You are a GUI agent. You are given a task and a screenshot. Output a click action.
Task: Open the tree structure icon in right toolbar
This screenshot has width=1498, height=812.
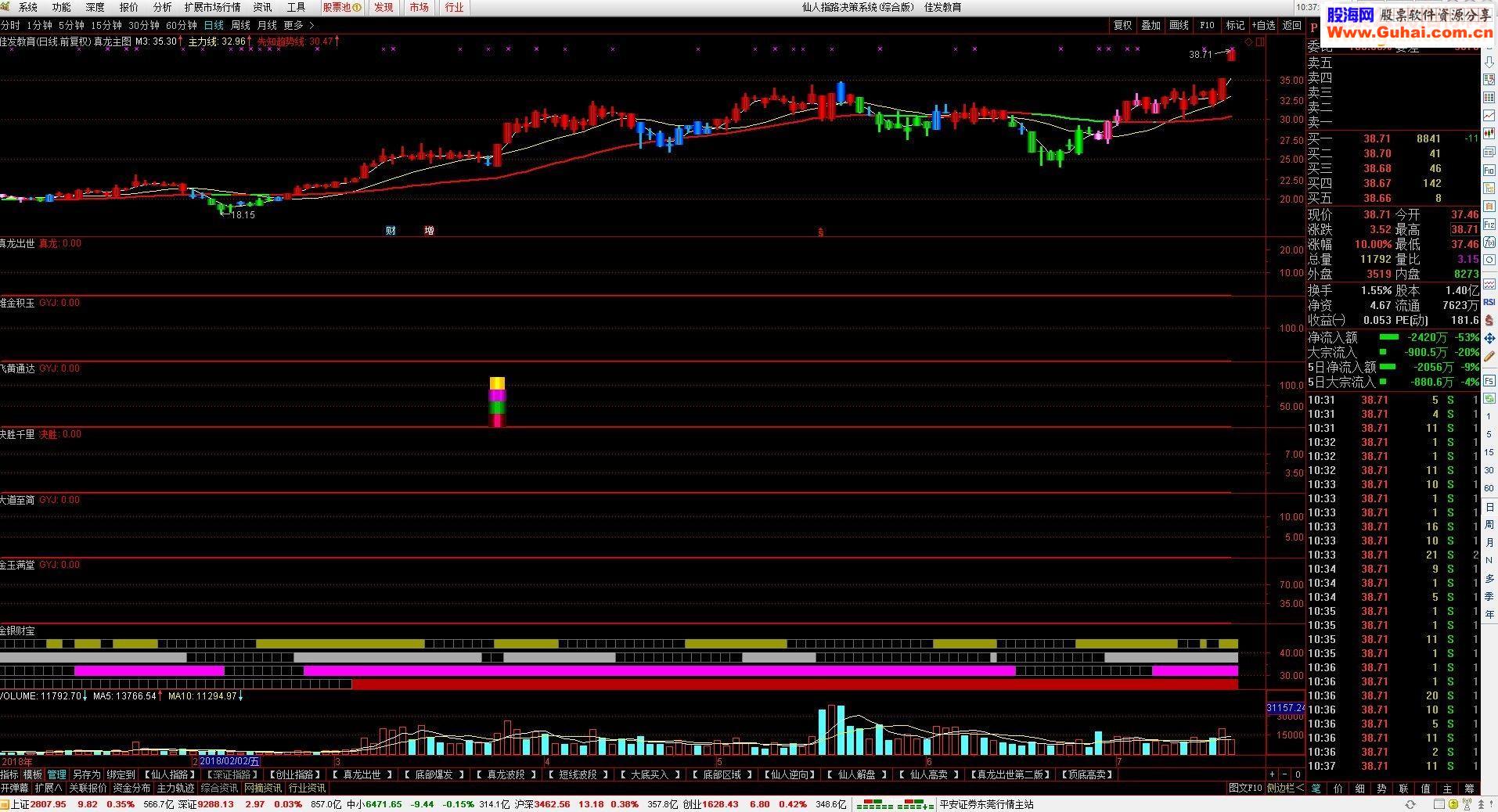[x=1489, y=187]
